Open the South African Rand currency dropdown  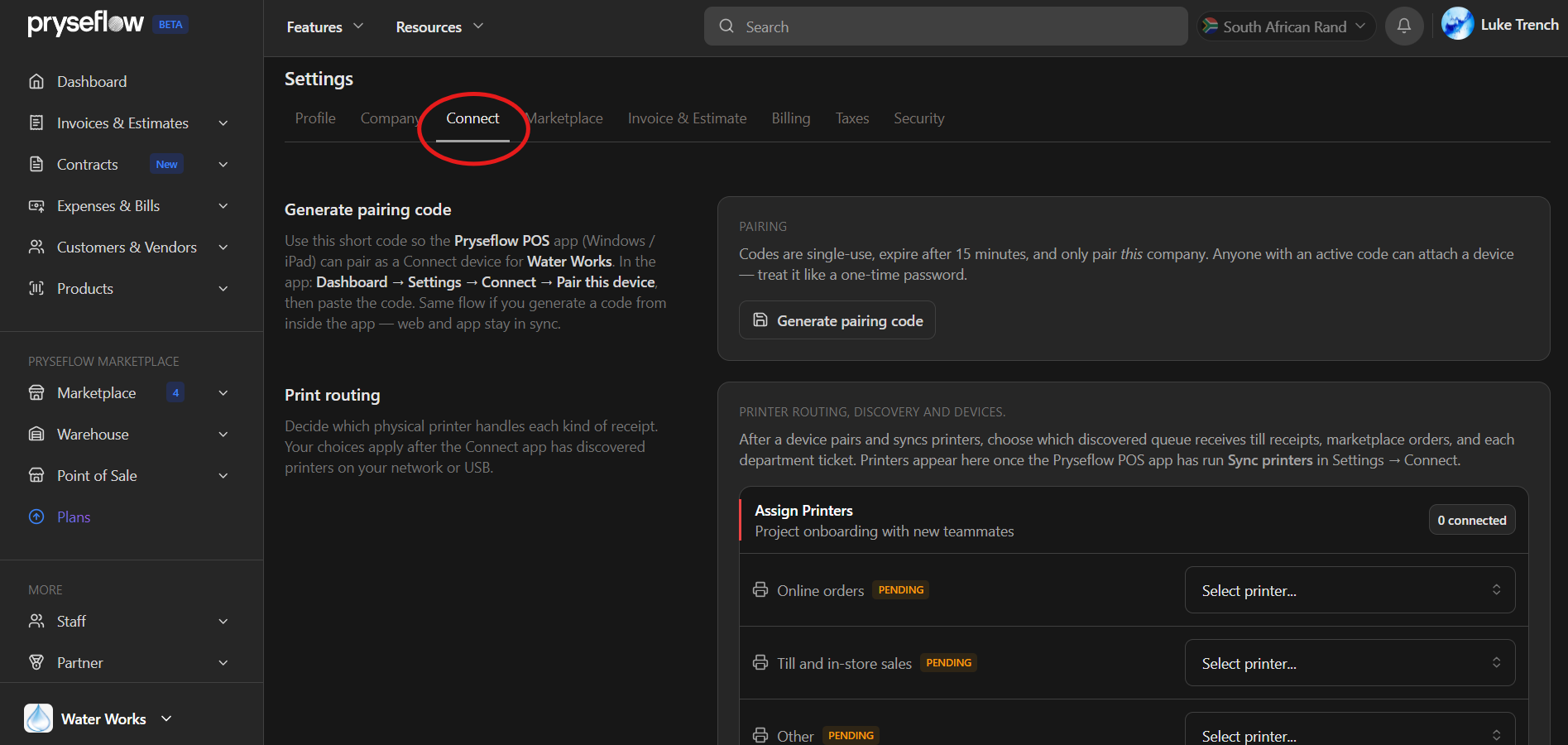point(1286,26)
